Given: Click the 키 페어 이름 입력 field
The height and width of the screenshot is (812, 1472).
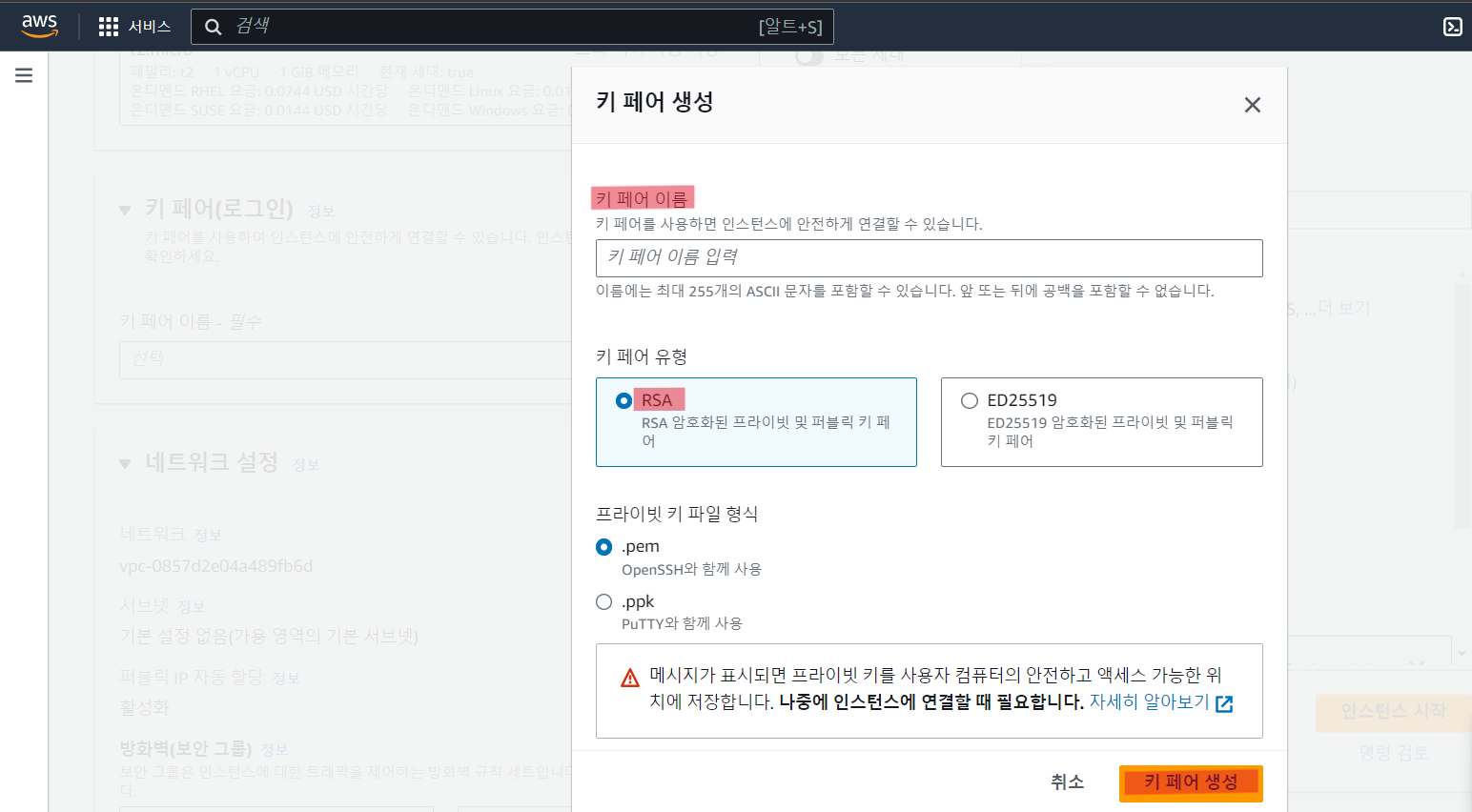Looking at the screenshot, I should point(930,258).
